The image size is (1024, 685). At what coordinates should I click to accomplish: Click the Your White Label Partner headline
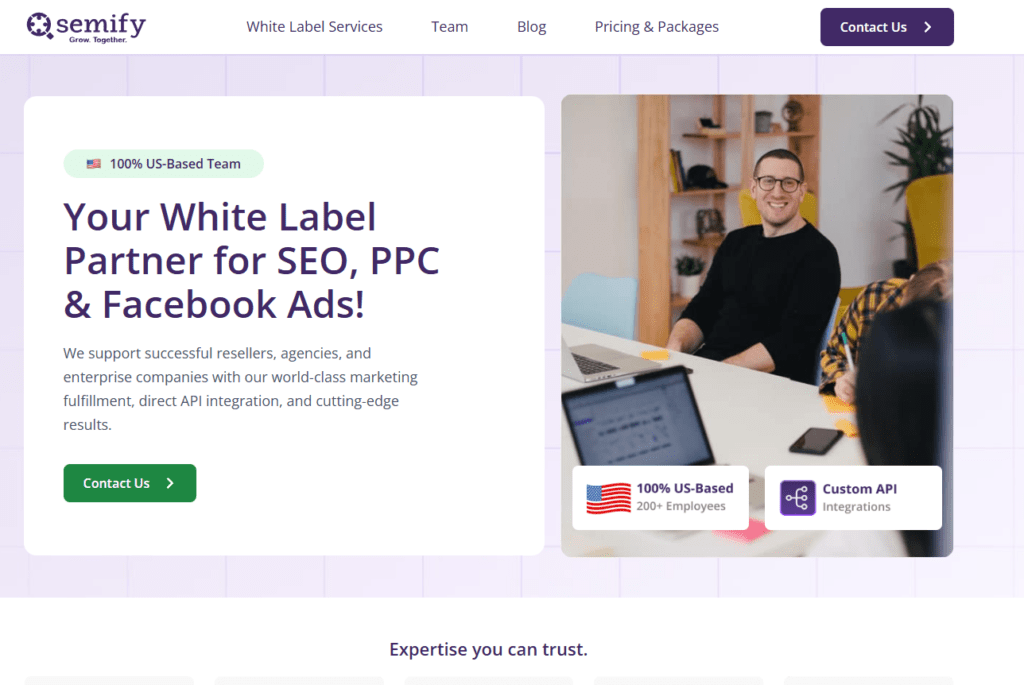(x=251, y=260)
